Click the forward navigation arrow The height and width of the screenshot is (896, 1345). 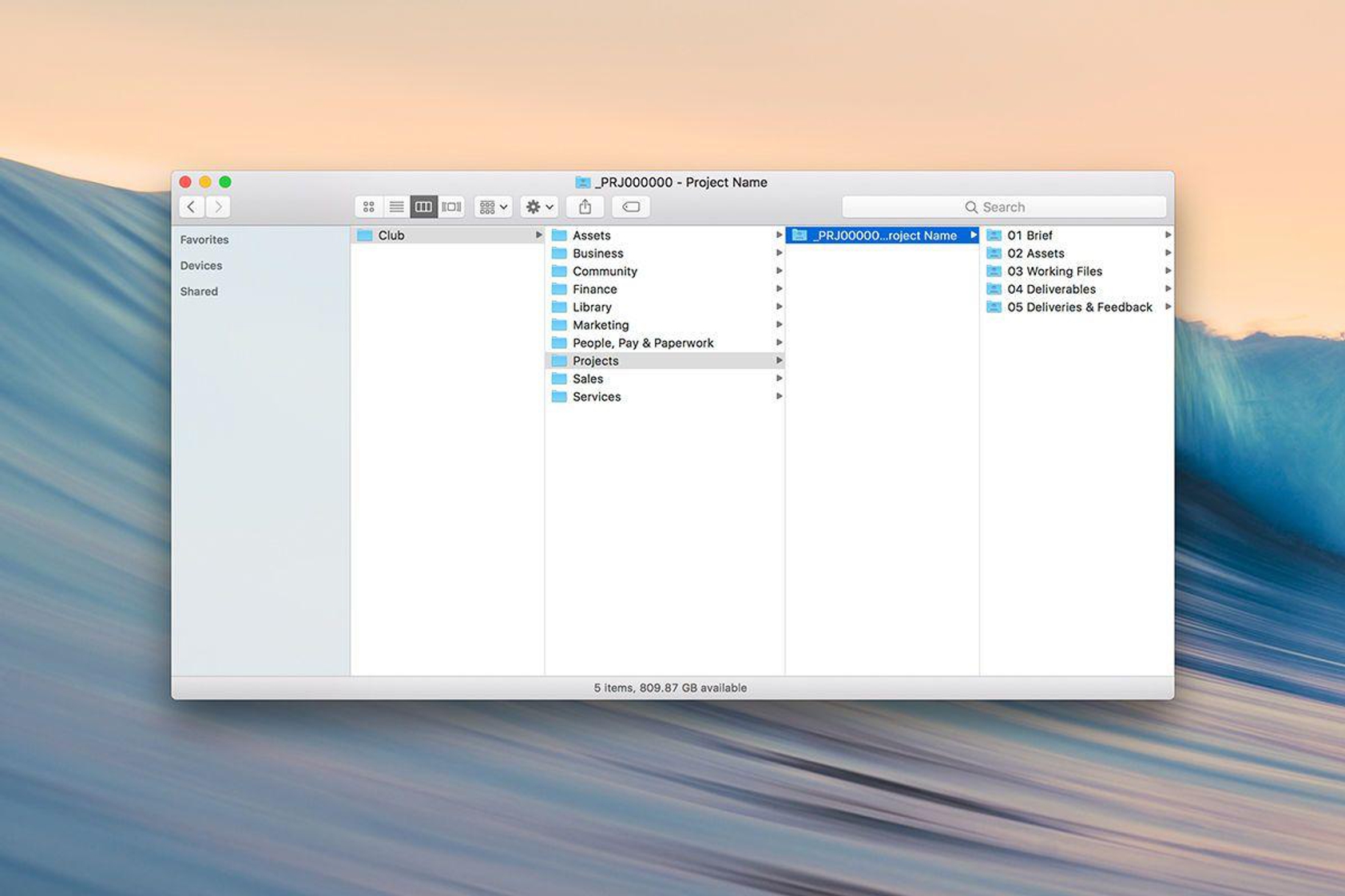coord(217,206)
